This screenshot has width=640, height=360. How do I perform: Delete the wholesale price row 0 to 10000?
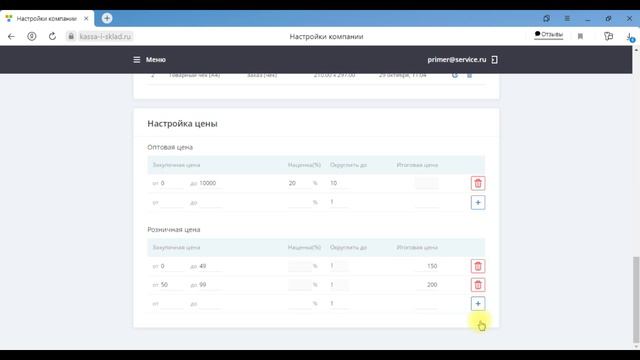pos(478,183)
